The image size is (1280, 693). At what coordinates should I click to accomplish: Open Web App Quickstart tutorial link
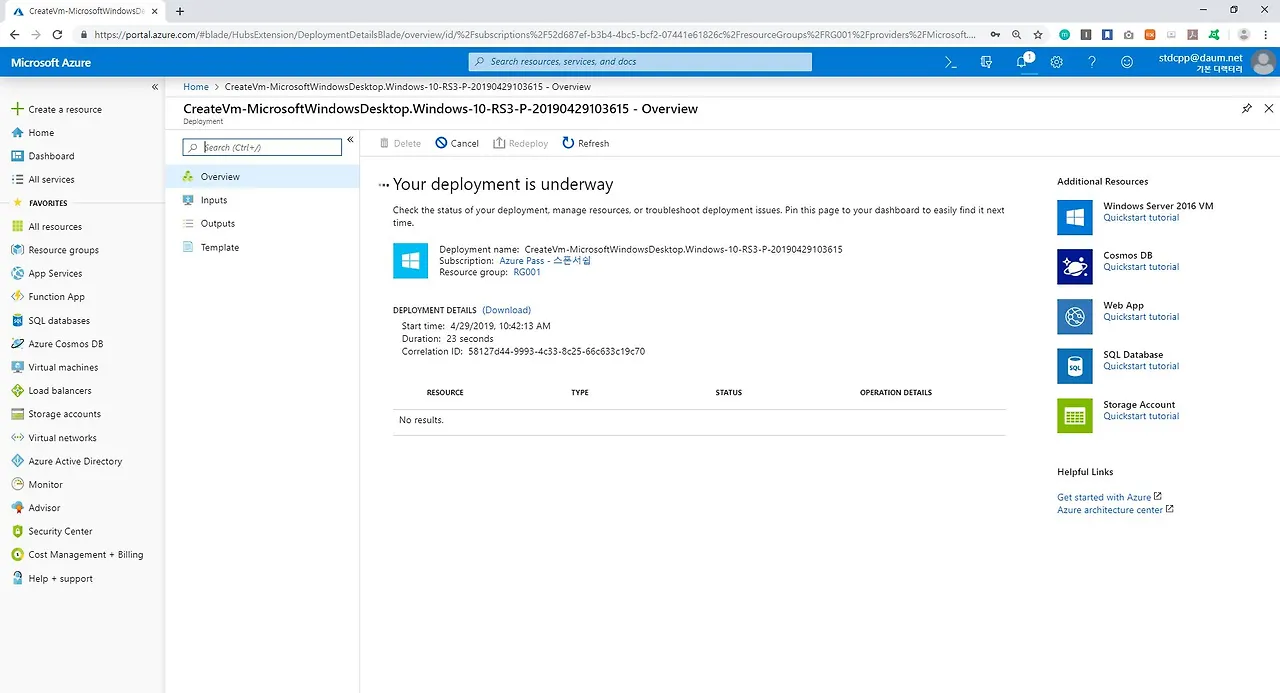pos(1141,317)
